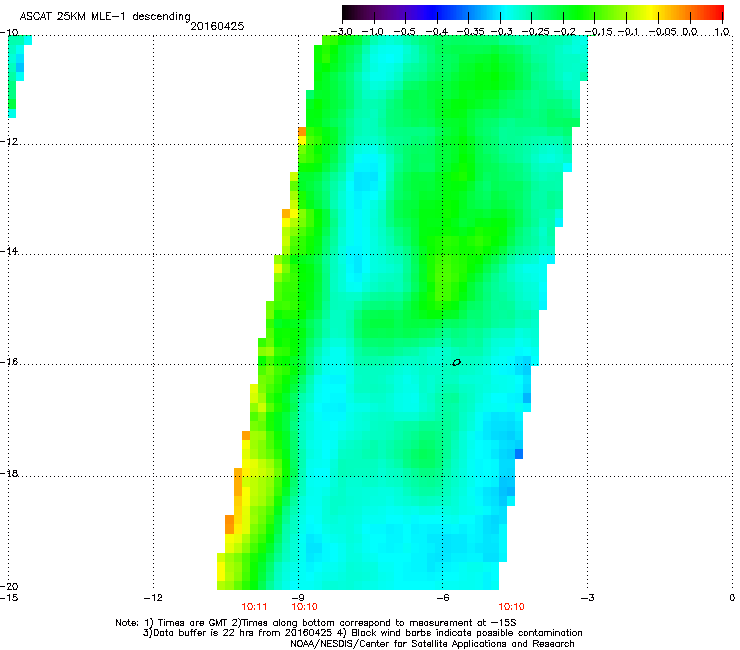Click the -20 latitude axis label
Screen dimensions: 740x650
point(9,586)
